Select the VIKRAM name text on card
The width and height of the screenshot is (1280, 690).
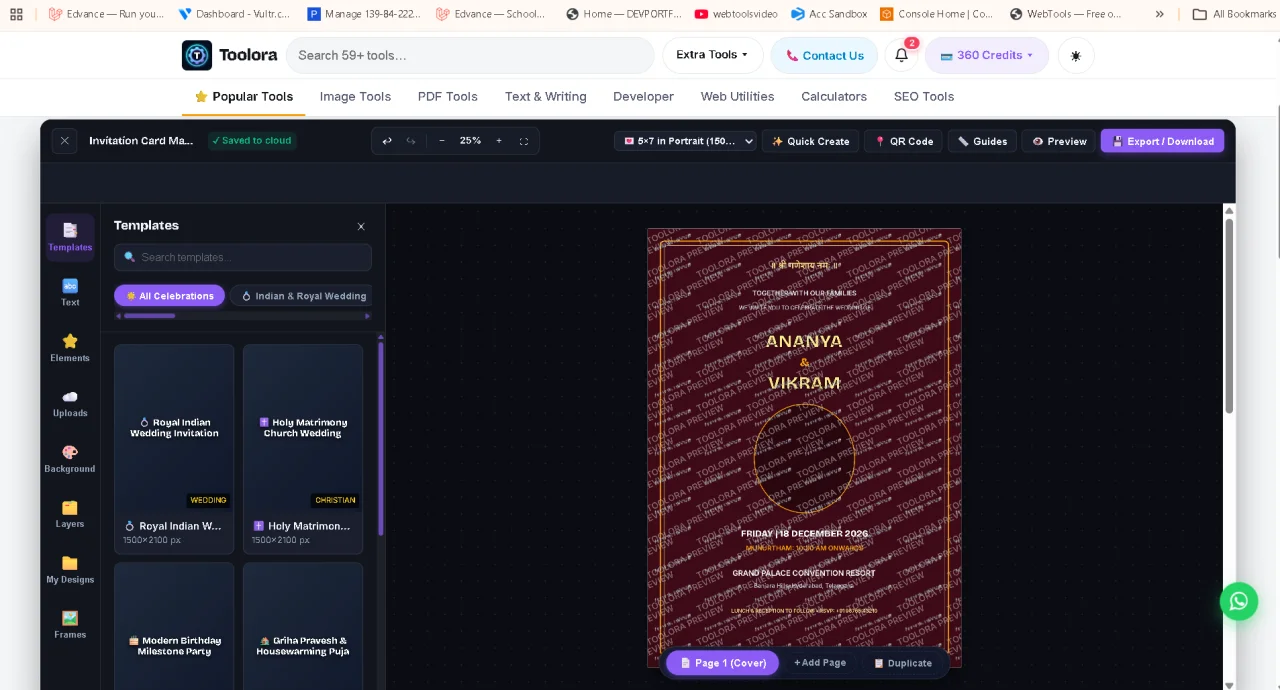click(804, 383)
